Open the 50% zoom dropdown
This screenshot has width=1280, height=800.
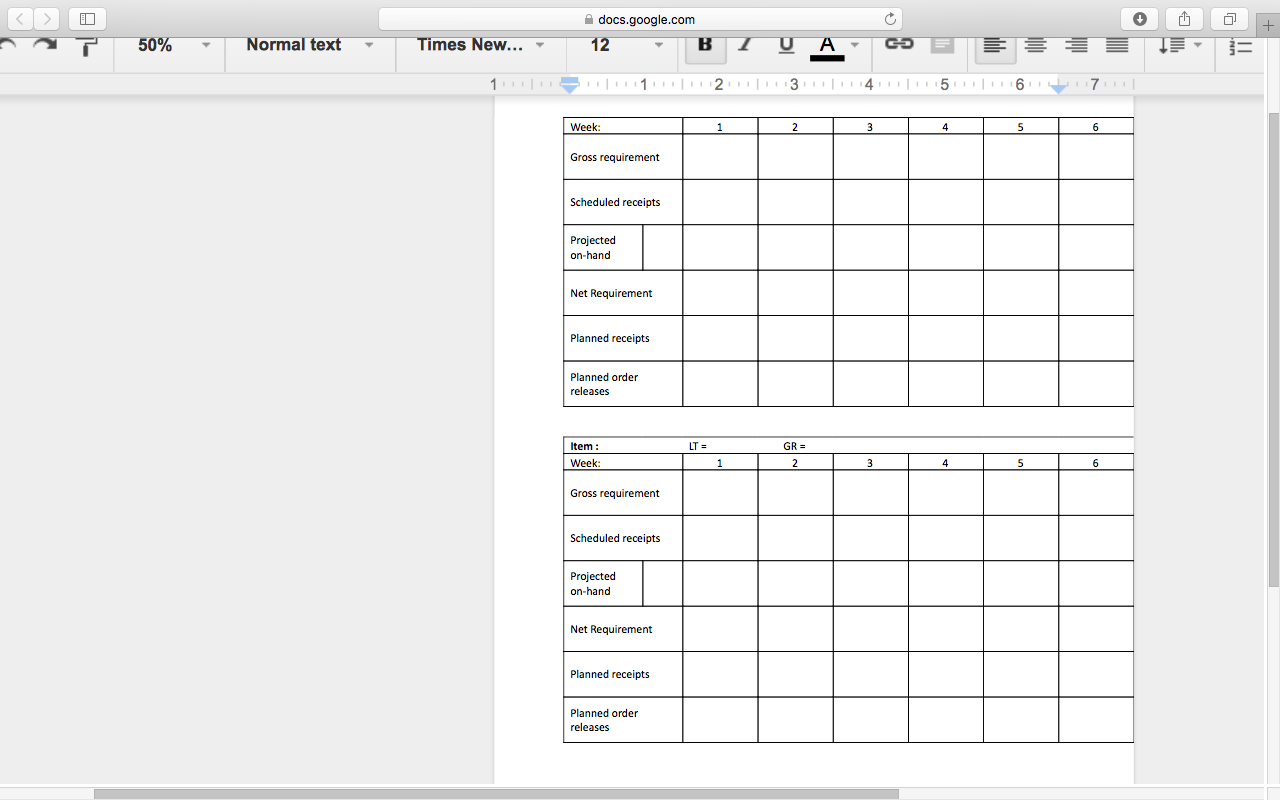point(174,45)
